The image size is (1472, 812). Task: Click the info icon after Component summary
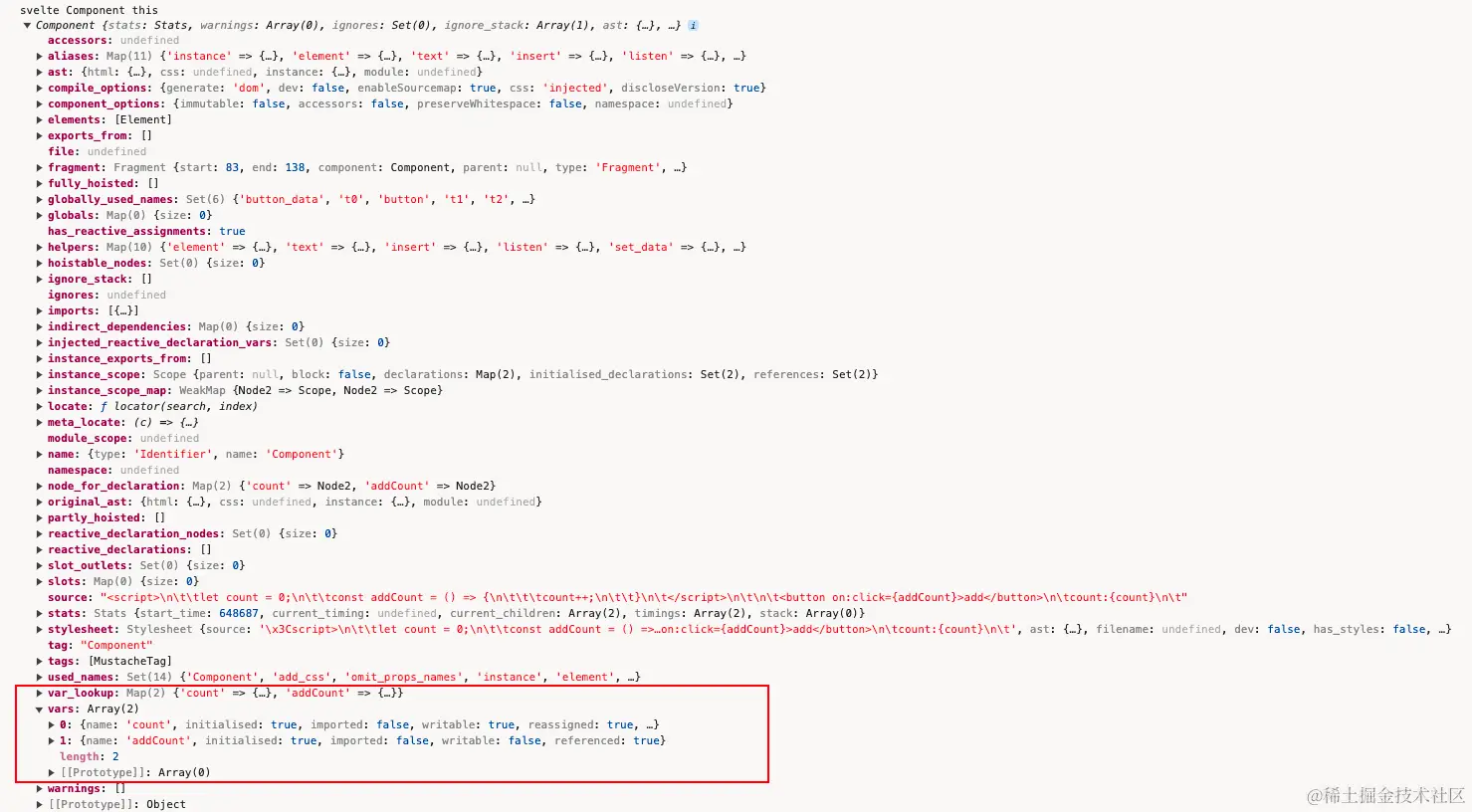[x=694, y=25]
